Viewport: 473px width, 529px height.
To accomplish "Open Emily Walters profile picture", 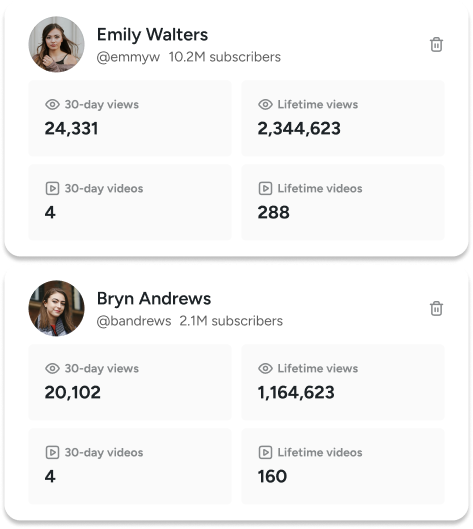I will (56, 44).
